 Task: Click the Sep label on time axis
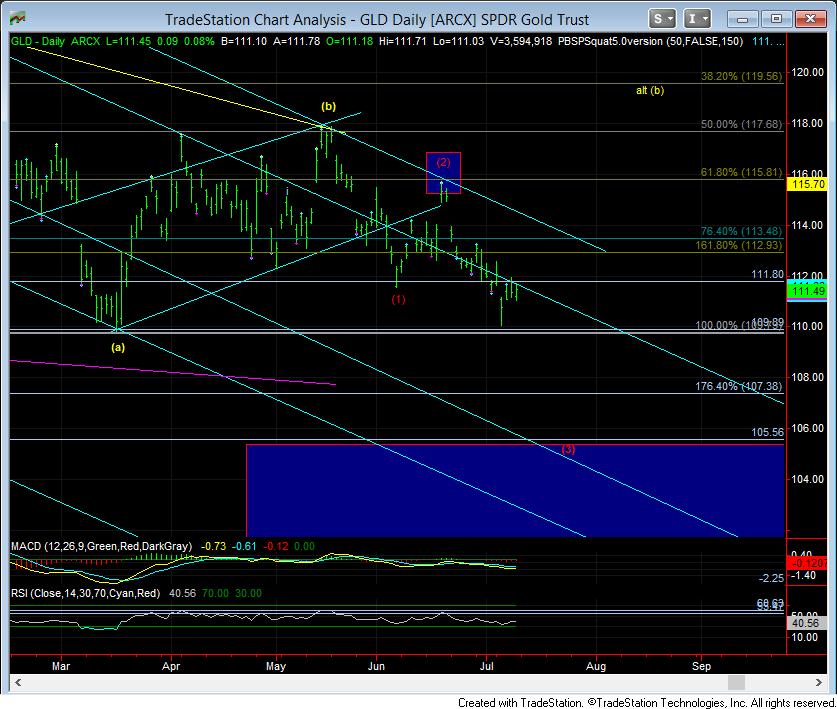coord(701,666)
